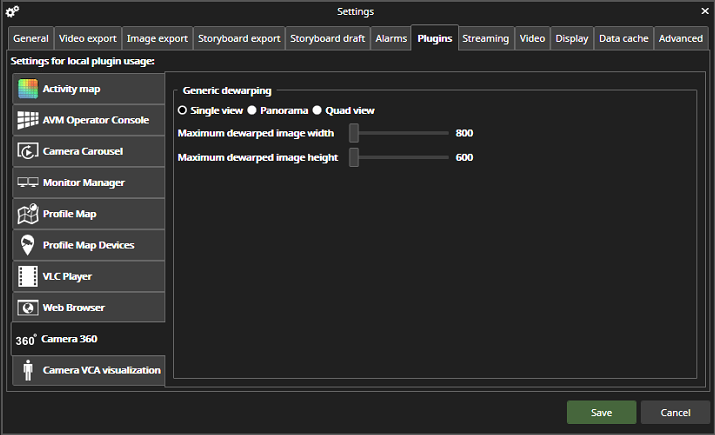Open the Streaming tab
The height and width of the screenshot is (435, 715).
[x=486, y=39]
